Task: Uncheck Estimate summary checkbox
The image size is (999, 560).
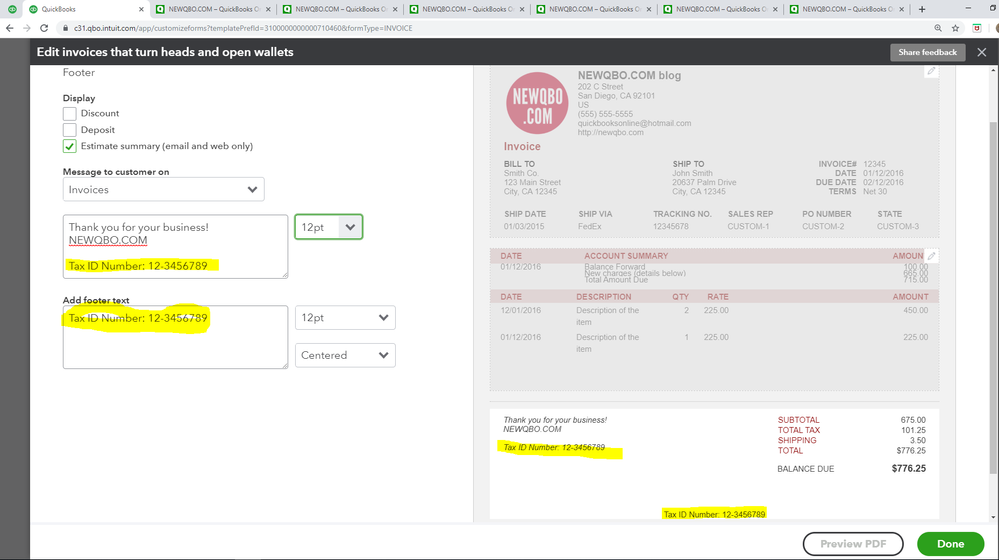Action: pyautogui.click(x=69, y=147)
